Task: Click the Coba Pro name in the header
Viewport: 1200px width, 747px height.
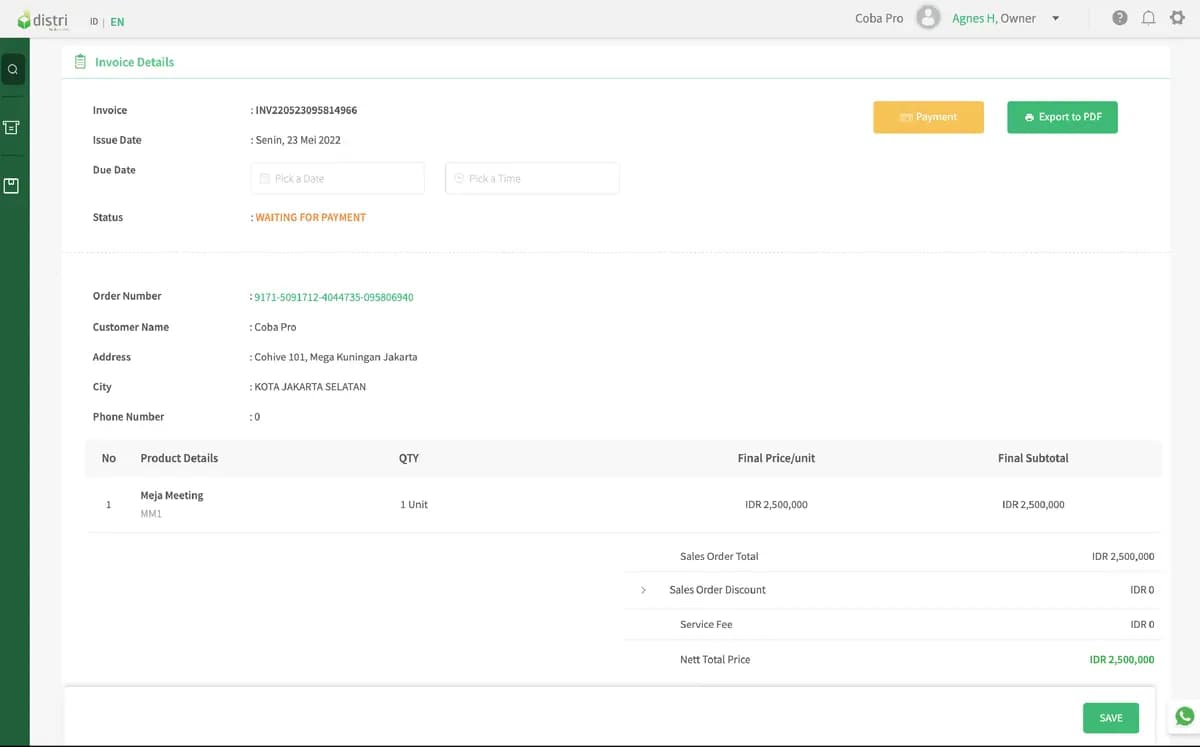Action: tap(879, 18)
